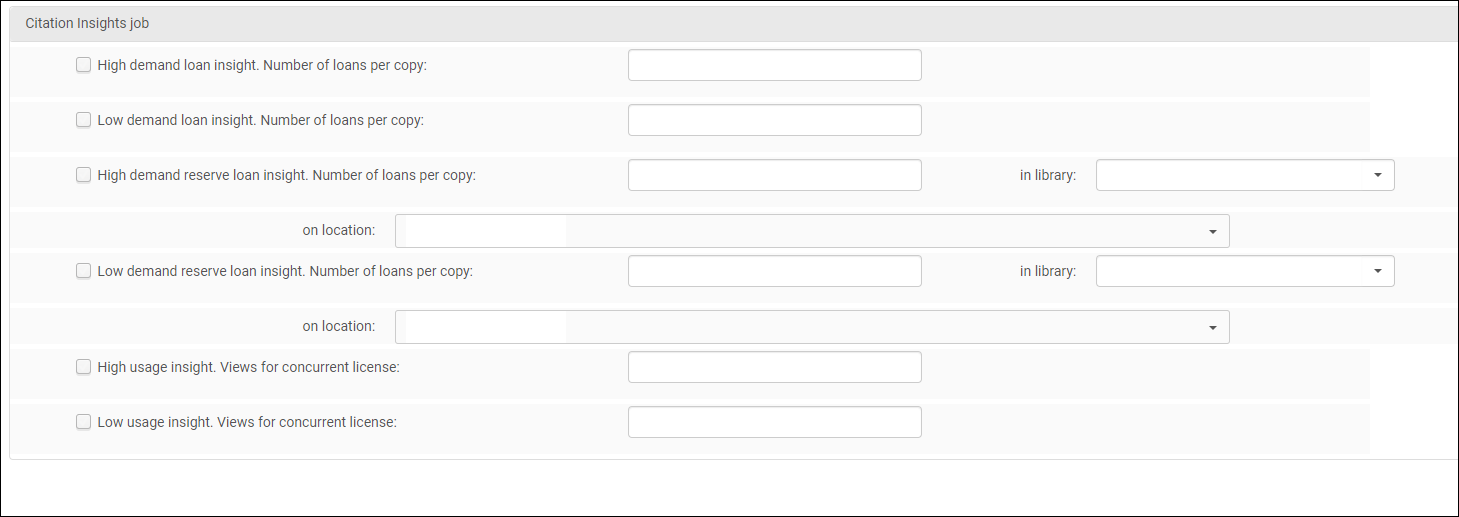Enable High demand loan insight checkbox
The image size is (1459, 517).
(84, 65)
